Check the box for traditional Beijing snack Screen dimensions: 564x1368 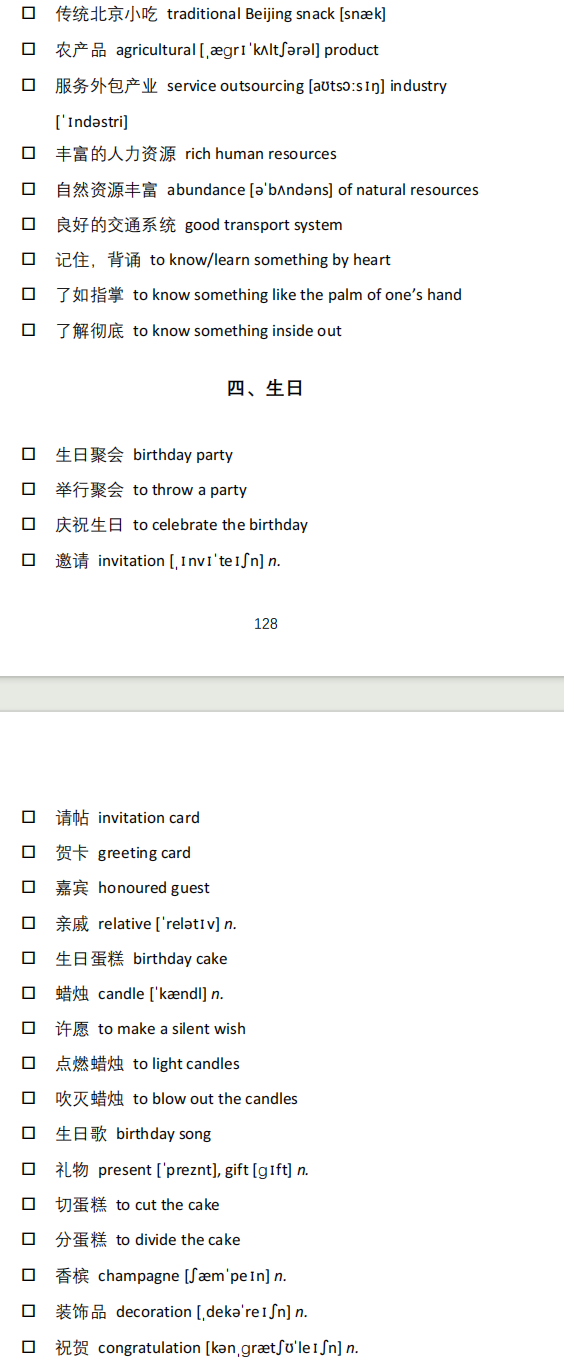pyautogui.click(x=29, y=14)
